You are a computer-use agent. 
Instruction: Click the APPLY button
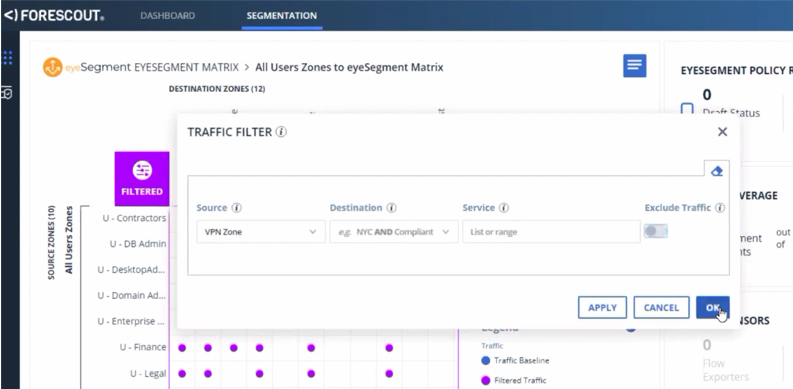point(602,308)
